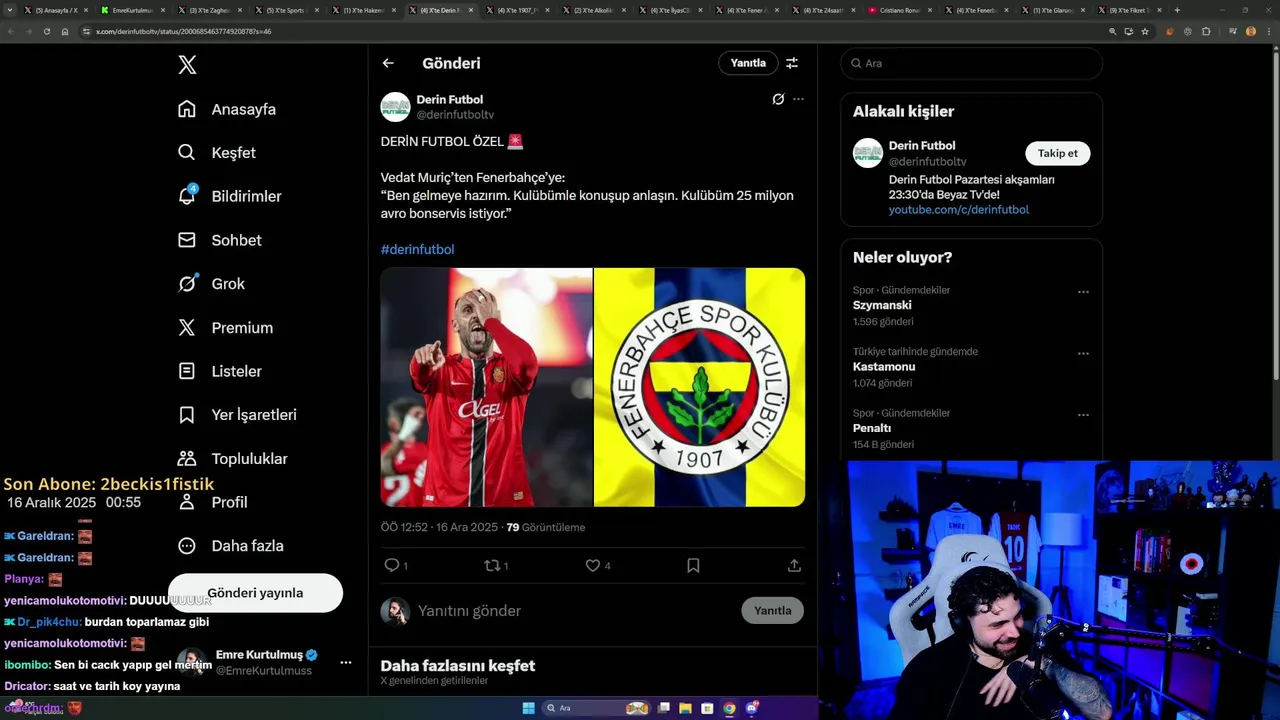Click the #derinfutbol hashtag link

point(417,249)
